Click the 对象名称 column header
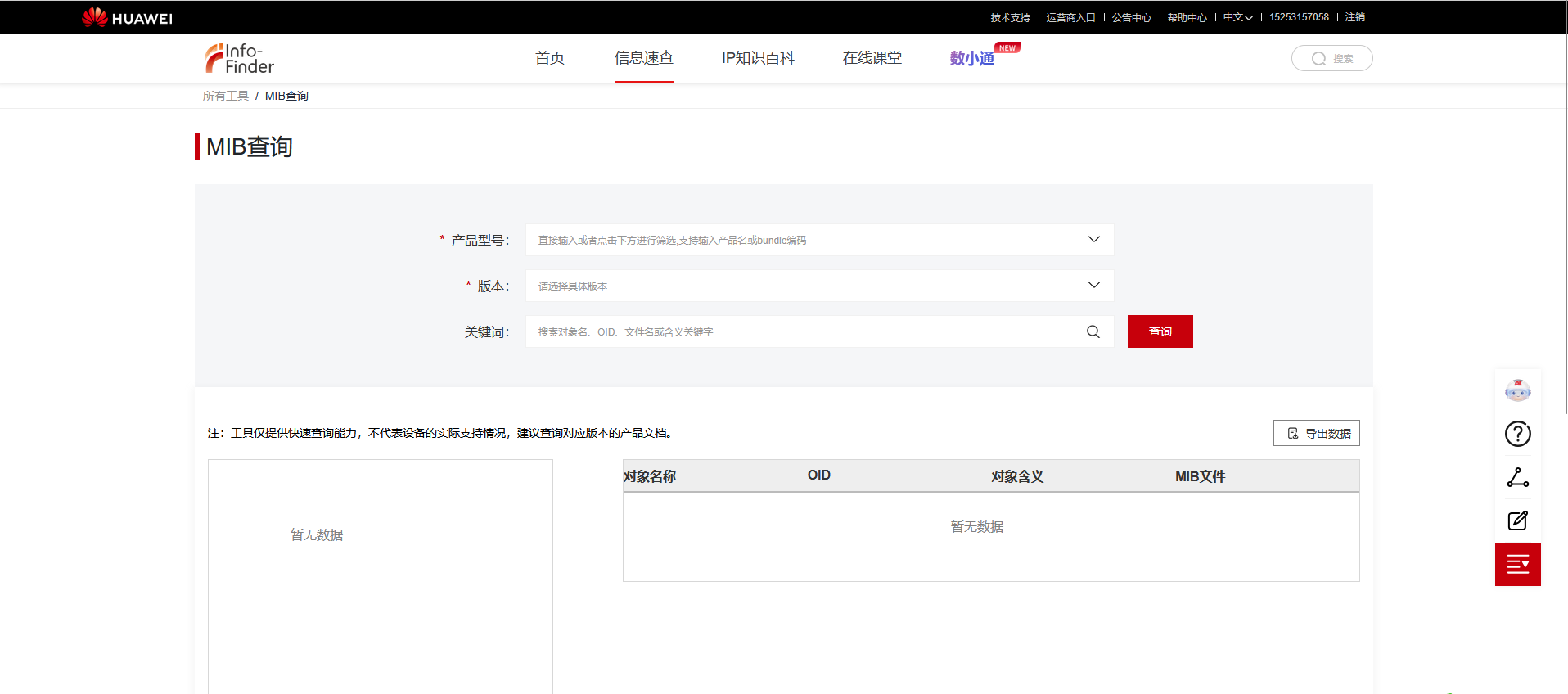 click(x=650, y=476)
